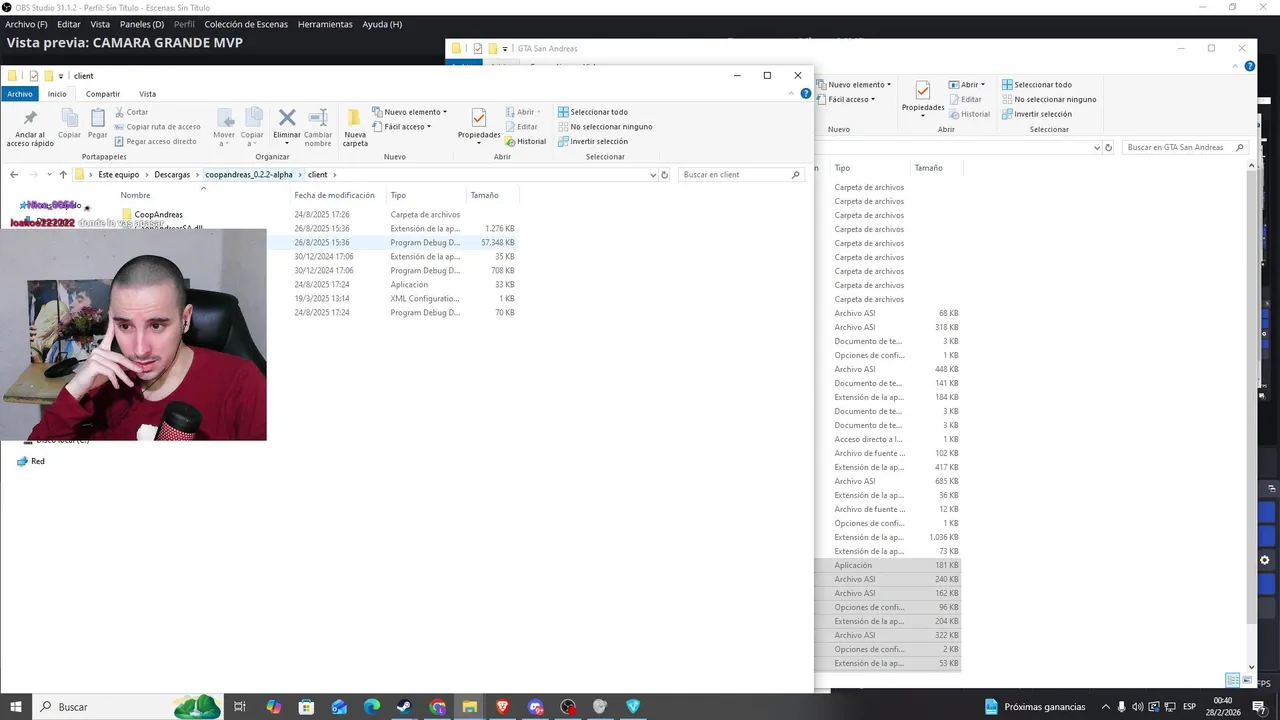Click Cambiar nombre icon
Image resolution: width=1280 pixels, height=720 pixels.
[318, 118]
